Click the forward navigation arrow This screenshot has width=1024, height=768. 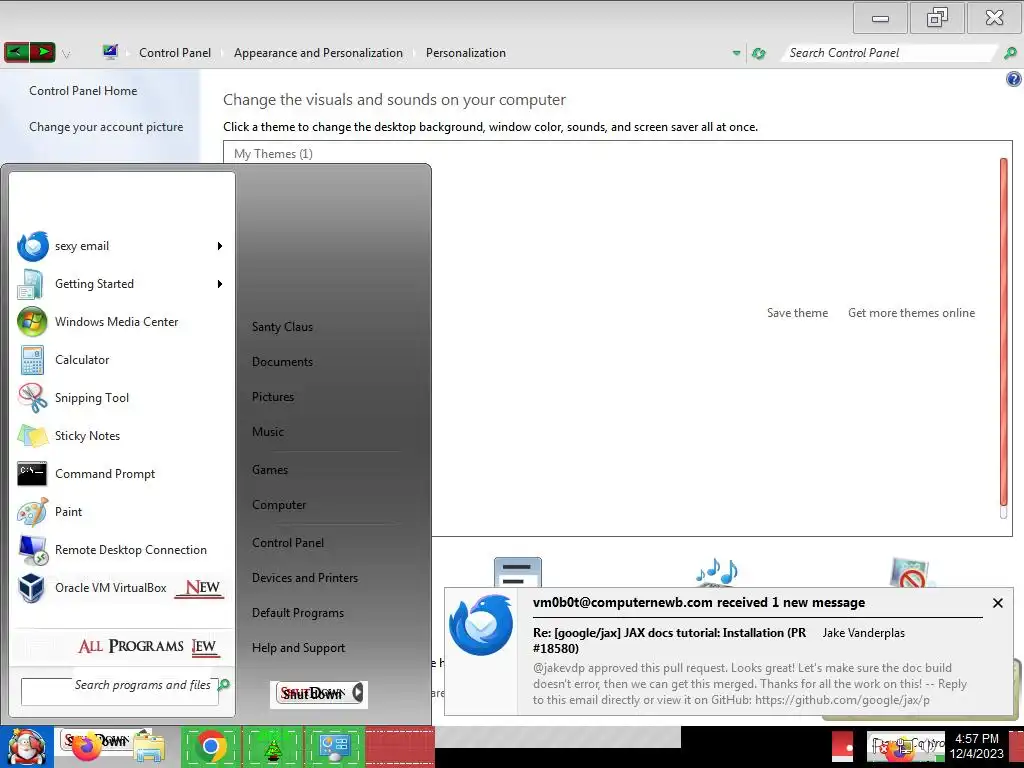tap(42, 52)
